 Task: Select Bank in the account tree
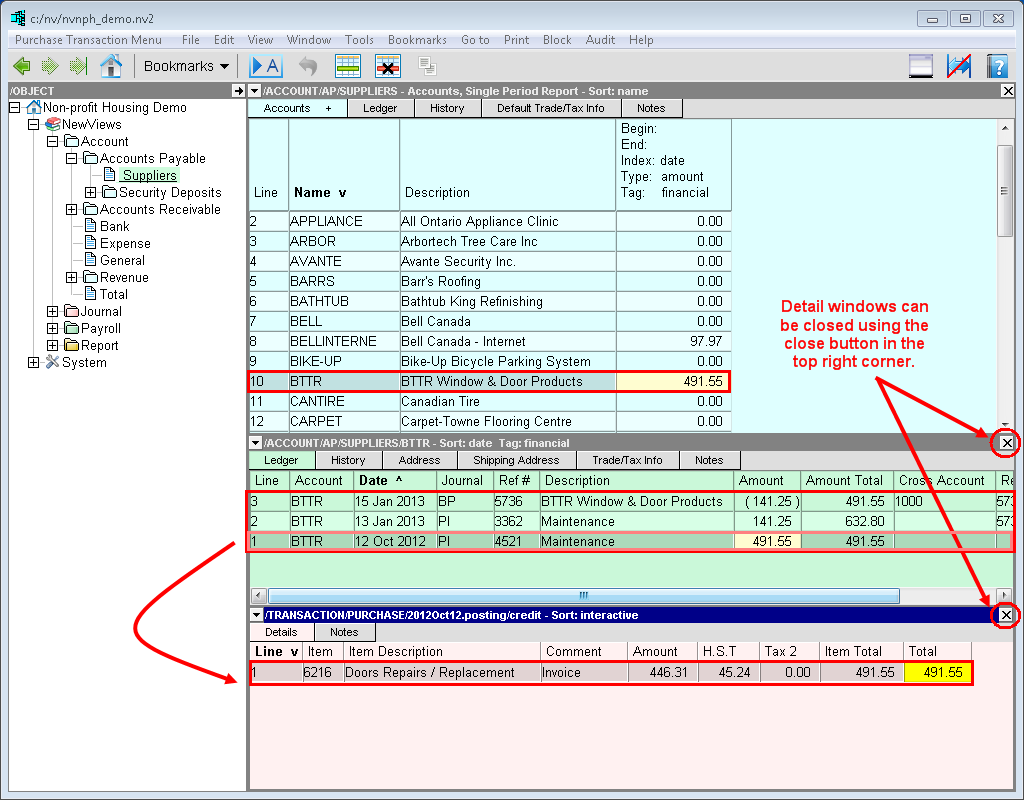tap(114, 227)
